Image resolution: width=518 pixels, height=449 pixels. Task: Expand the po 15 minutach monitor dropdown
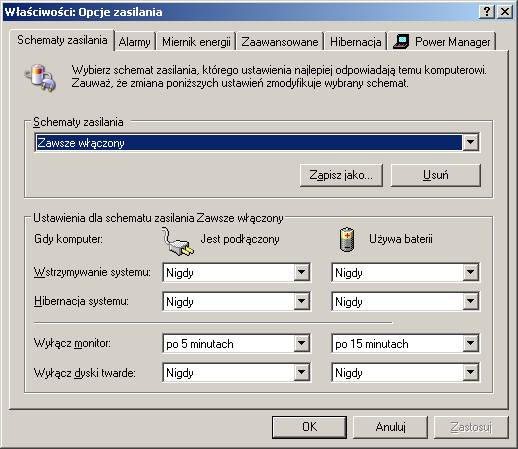(406, 344)
